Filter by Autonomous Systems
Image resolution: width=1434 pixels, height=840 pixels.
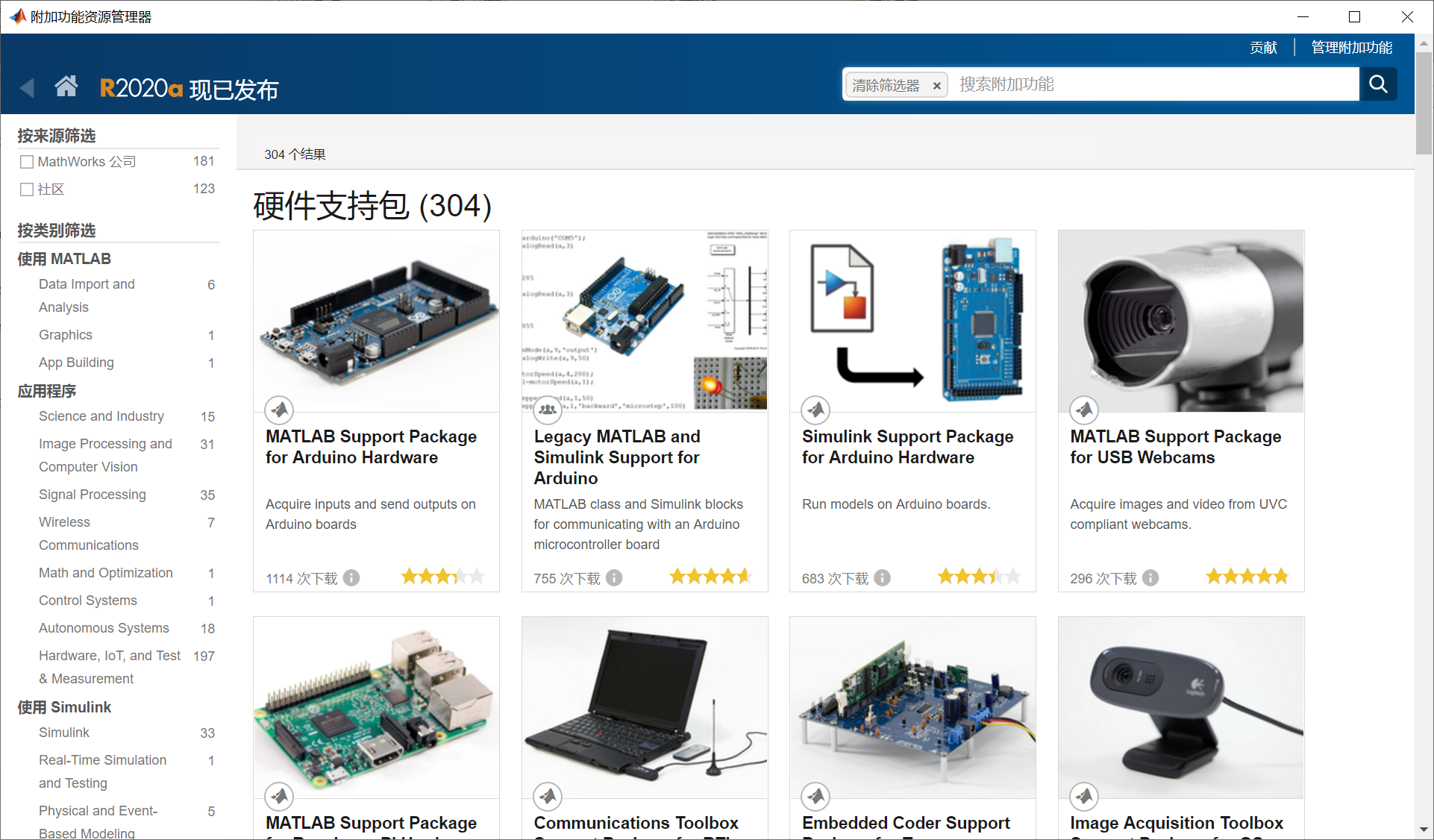pyautogui.click(x=104, y=628)
